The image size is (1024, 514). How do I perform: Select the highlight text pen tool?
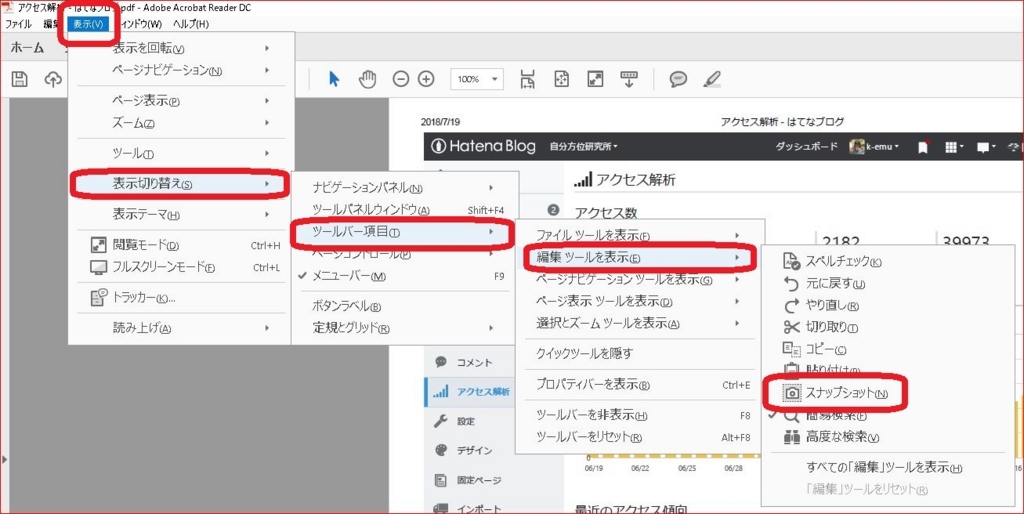click(x=712, y=80)
